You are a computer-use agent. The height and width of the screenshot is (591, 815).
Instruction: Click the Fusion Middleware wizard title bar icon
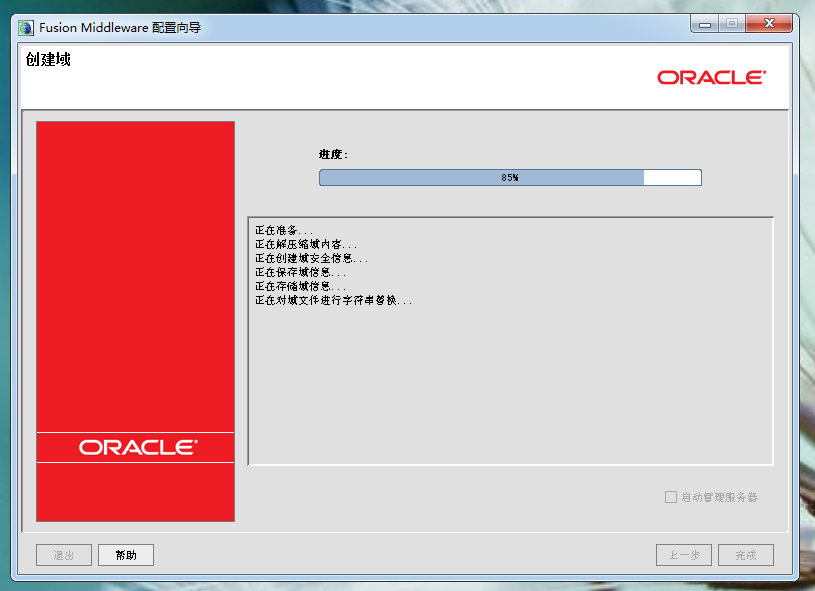[25, 28]
